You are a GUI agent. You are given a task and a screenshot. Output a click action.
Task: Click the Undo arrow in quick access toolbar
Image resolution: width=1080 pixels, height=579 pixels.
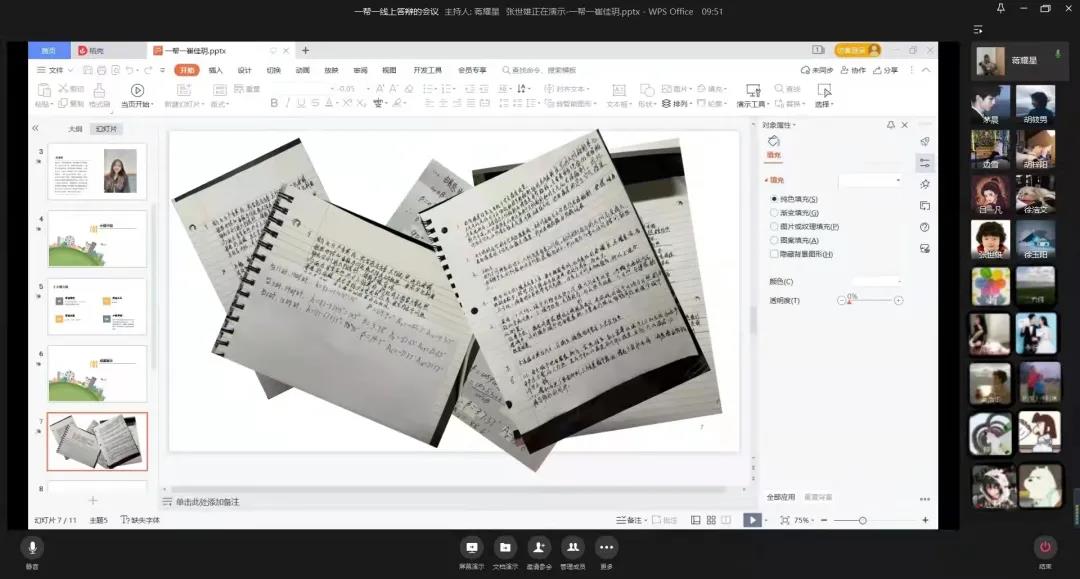[129, 70]
